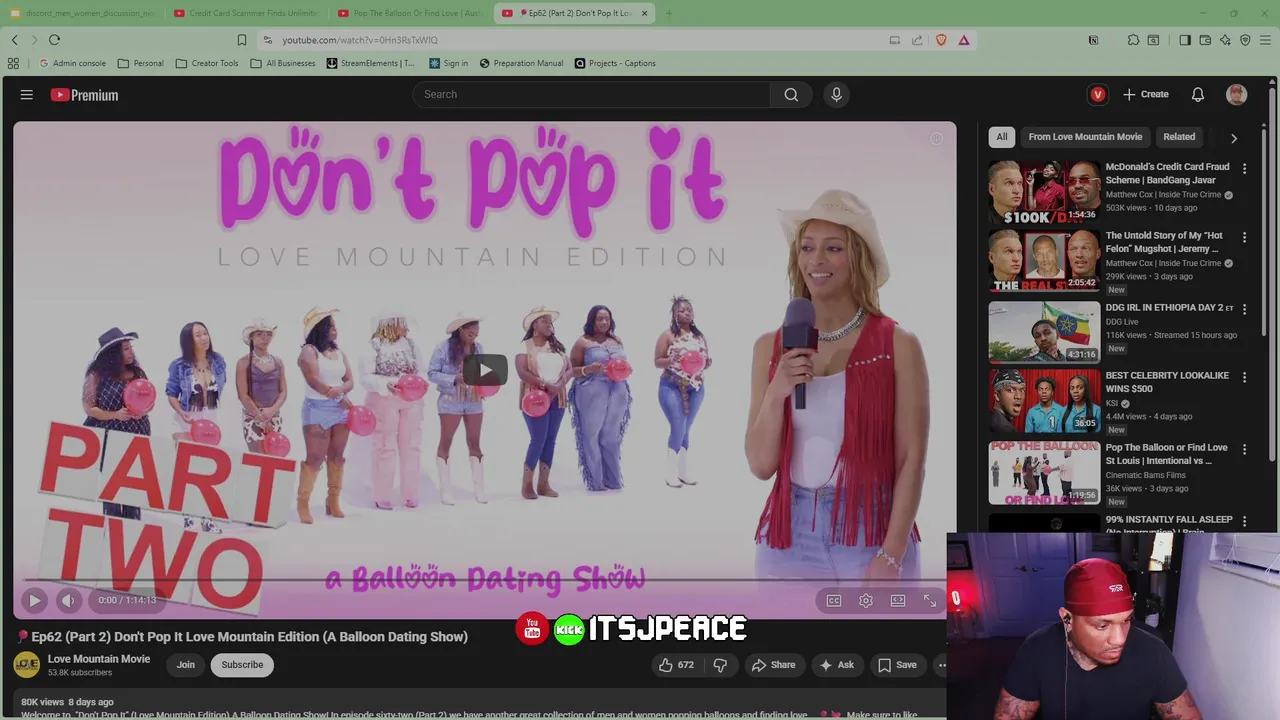Open a new browser tab
The height and width of the screenshot is (720, 1280).
pyautogui.click(x=668, y=13)
